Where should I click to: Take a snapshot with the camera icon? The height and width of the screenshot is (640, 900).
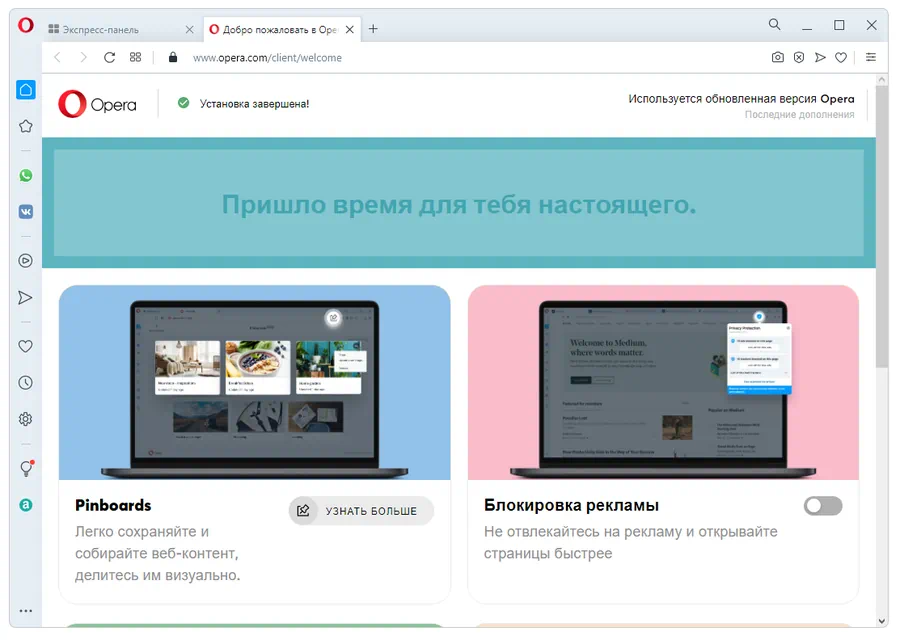point(778,57)
